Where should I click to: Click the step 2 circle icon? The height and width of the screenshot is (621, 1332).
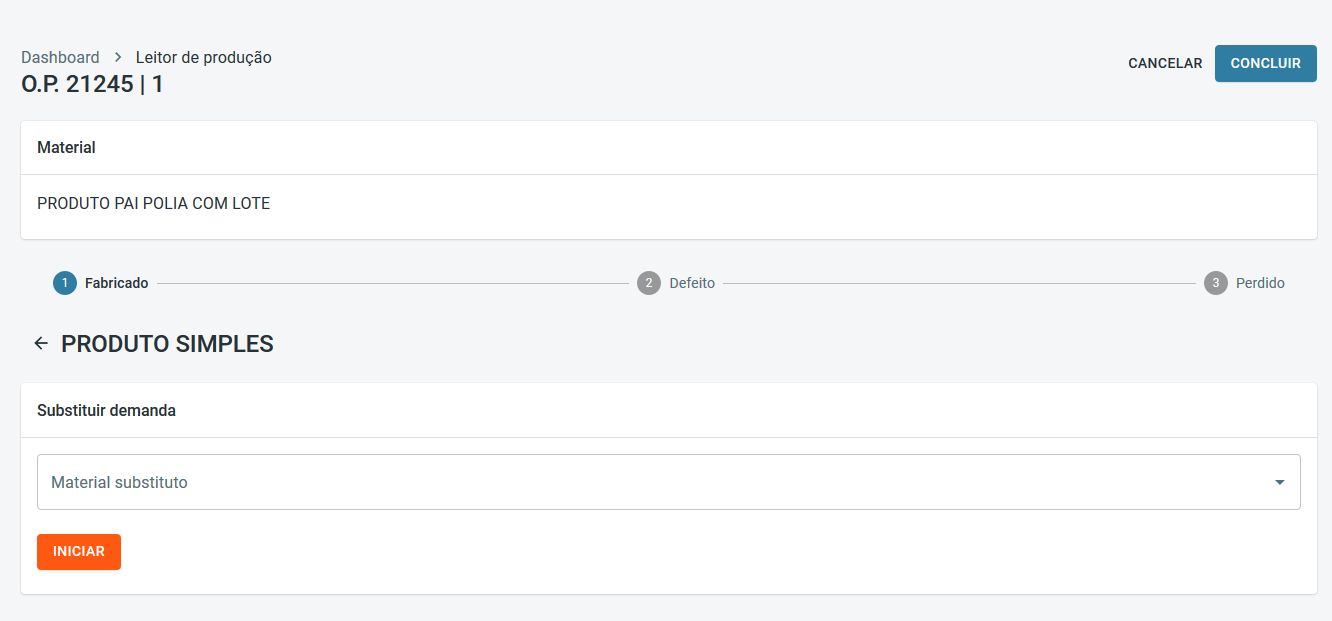[648, 283]
